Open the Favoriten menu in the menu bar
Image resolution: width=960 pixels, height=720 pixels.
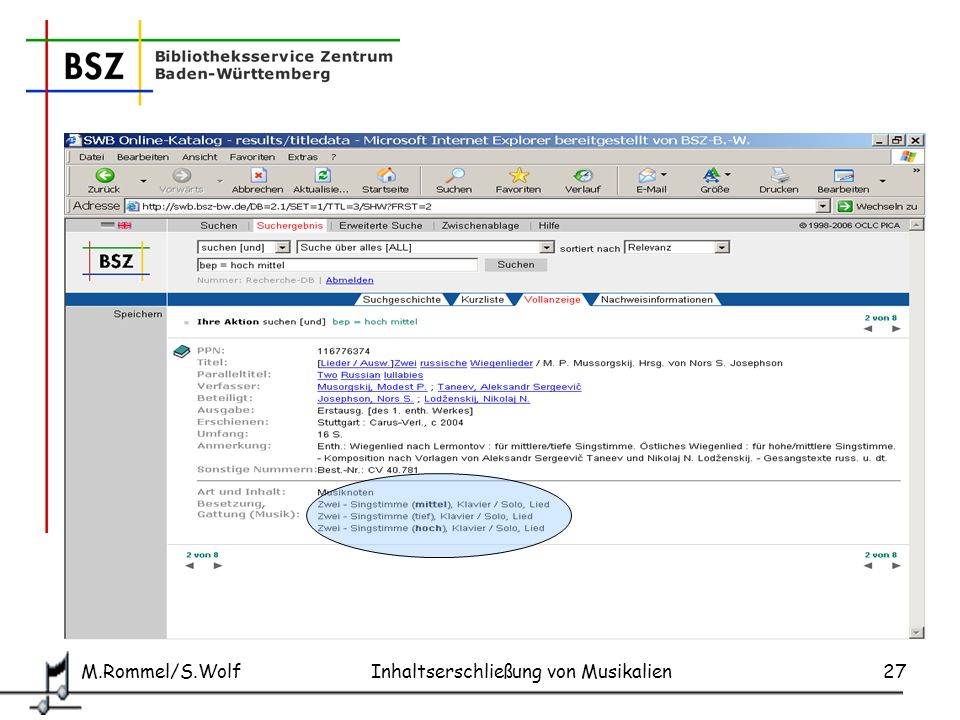click(252, 157)
